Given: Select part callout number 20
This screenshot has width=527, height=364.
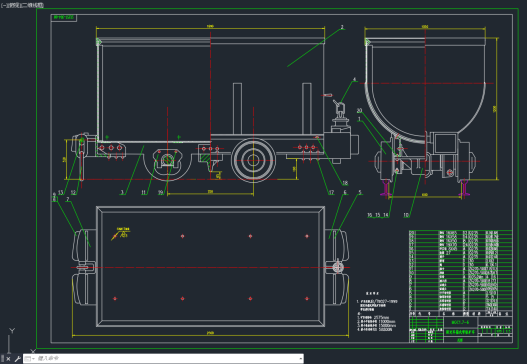Looking at the screenshot, I should pyautogui.click(x=359, y=111).
